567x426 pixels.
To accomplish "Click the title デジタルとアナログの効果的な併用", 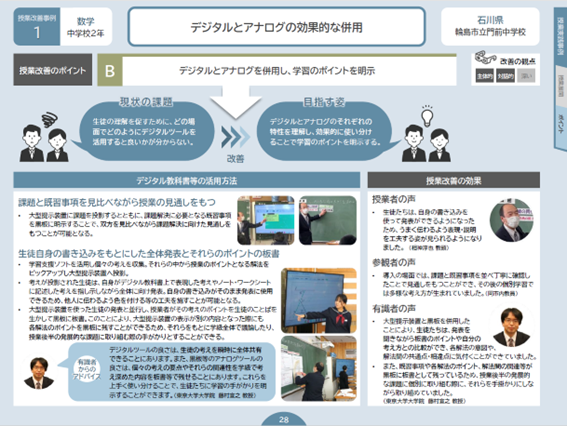I will [x=276, y=27].
